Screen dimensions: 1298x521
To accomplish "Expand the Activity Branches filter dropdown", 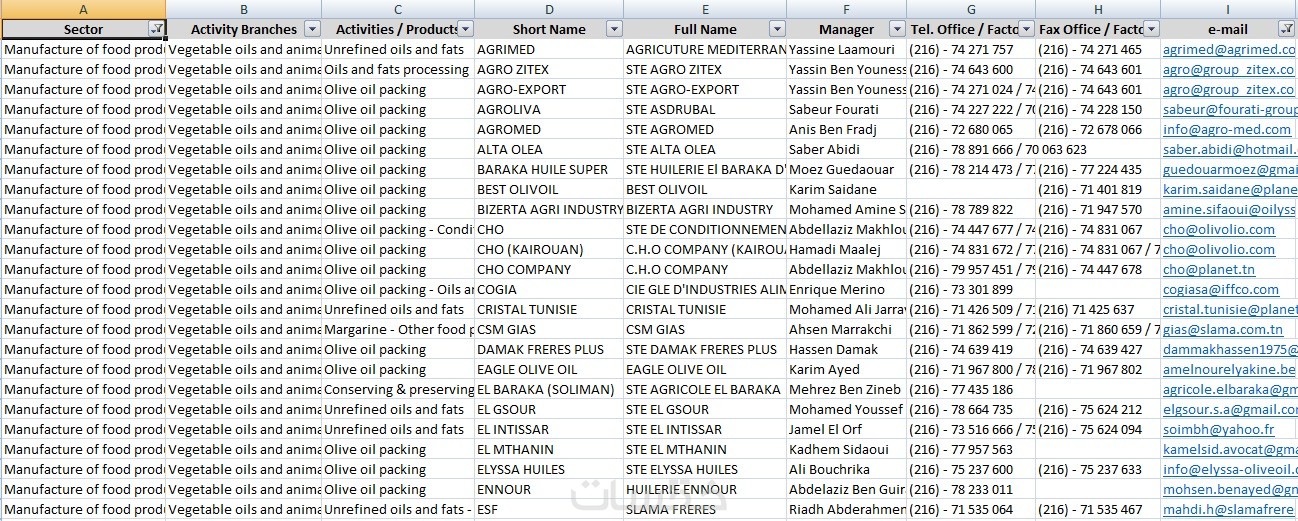I will 312,29.
